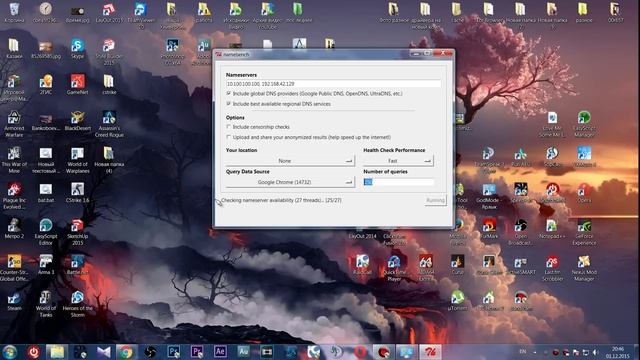Open Photoshop from the taskbar
The image size is (640, 360).
pos(173,352)
